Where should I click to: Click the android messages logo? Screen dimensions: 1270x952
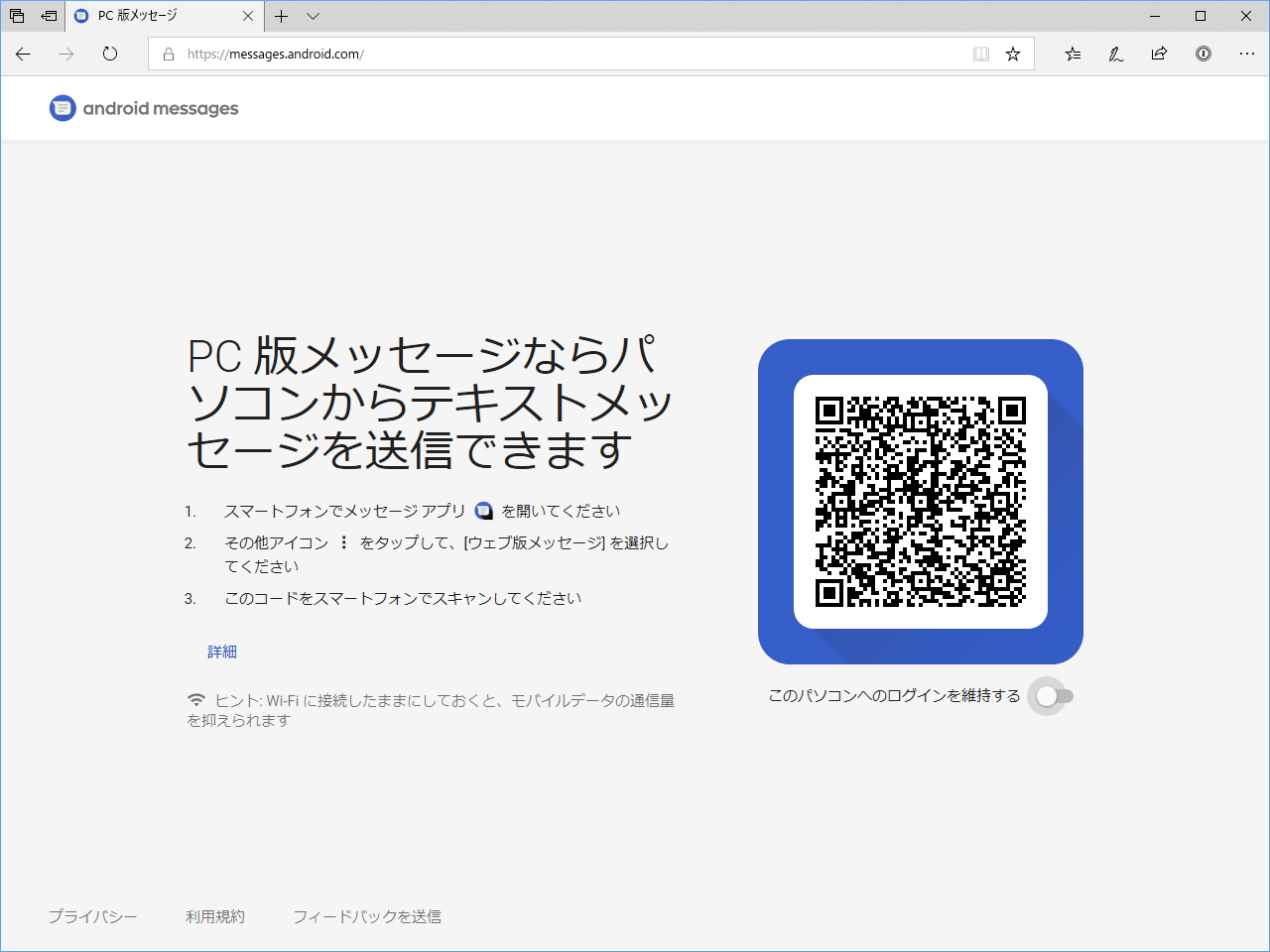coord(144,108)
